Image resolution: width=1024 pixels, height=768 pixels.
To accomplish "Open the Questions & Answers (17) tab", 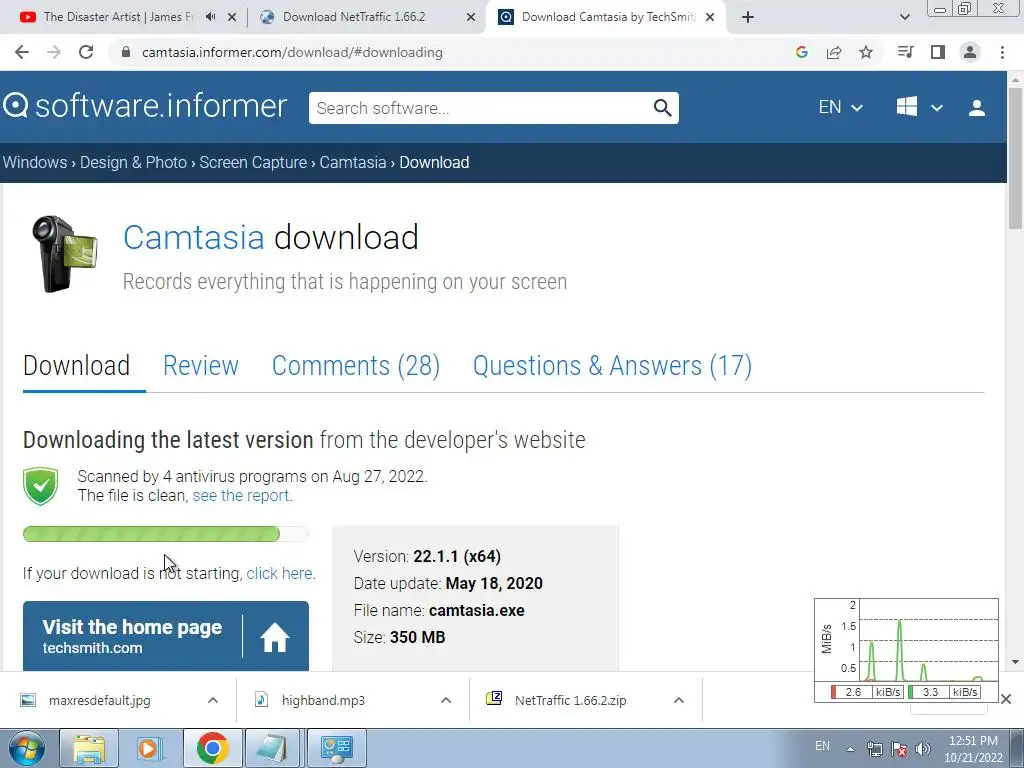I will pyautogui.click(x=613, y=366).
